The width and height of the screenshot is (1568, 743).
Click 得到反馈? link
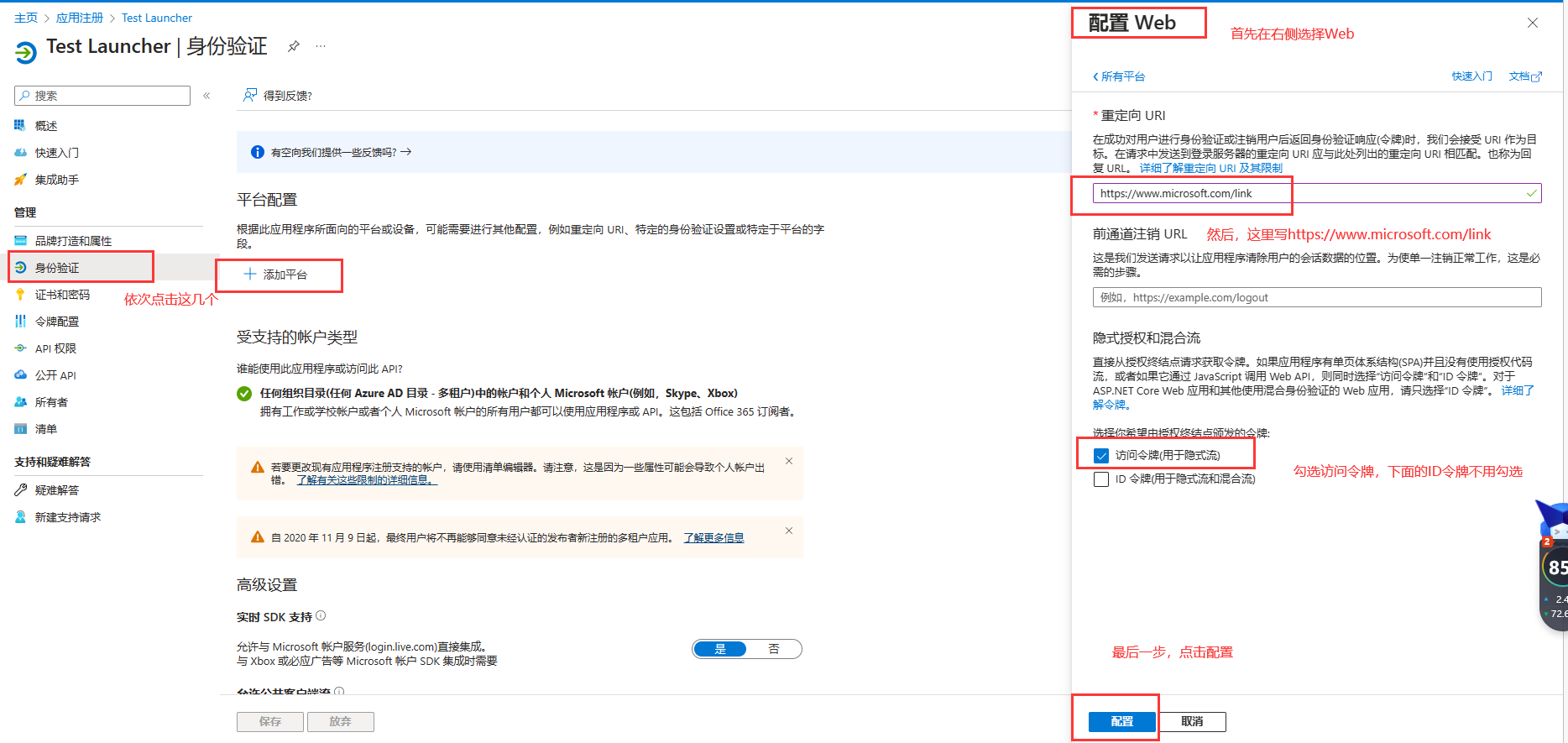click(x=288, y=96)
